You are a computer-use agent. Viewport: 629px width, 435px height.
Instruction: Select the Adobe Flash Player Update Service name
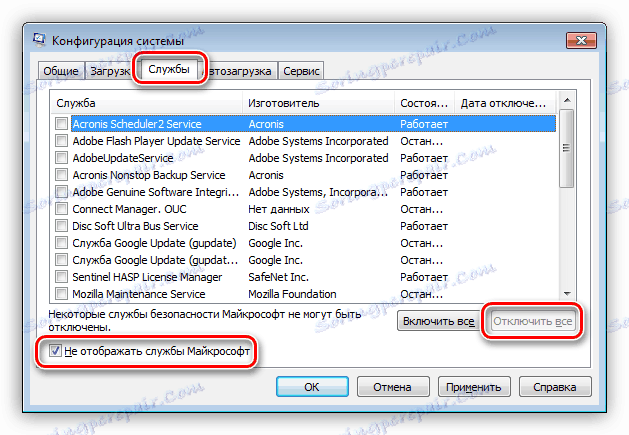pyautogui.click(x=156, y=141)
